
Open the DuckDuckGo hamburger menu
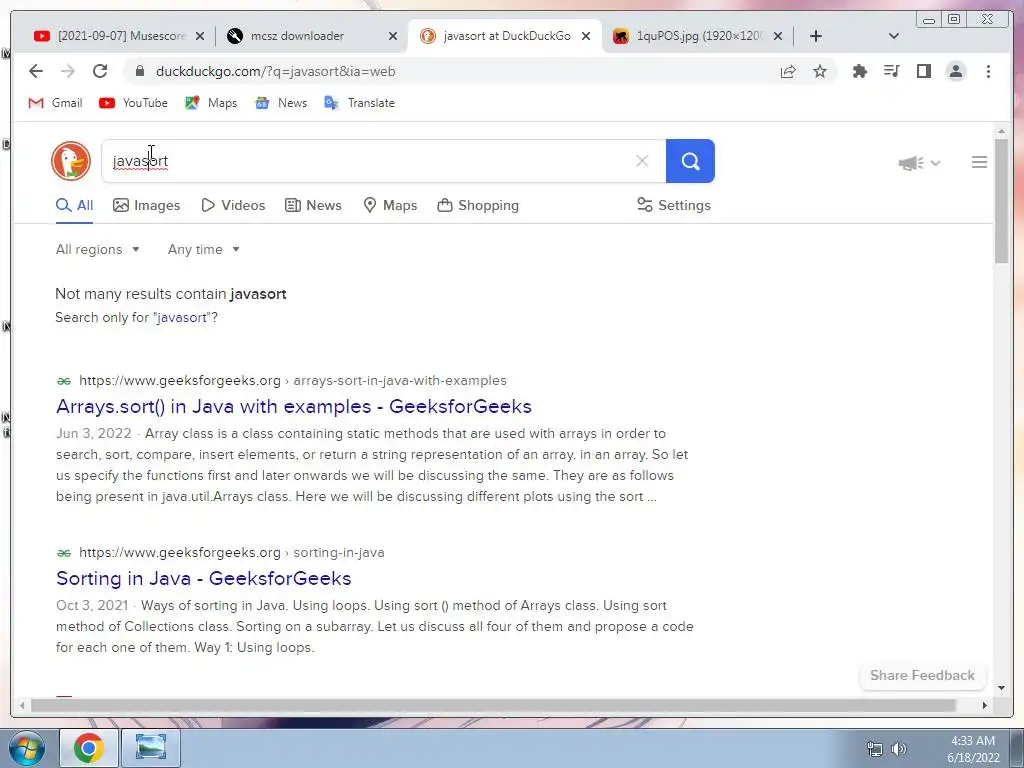point(979,162)
